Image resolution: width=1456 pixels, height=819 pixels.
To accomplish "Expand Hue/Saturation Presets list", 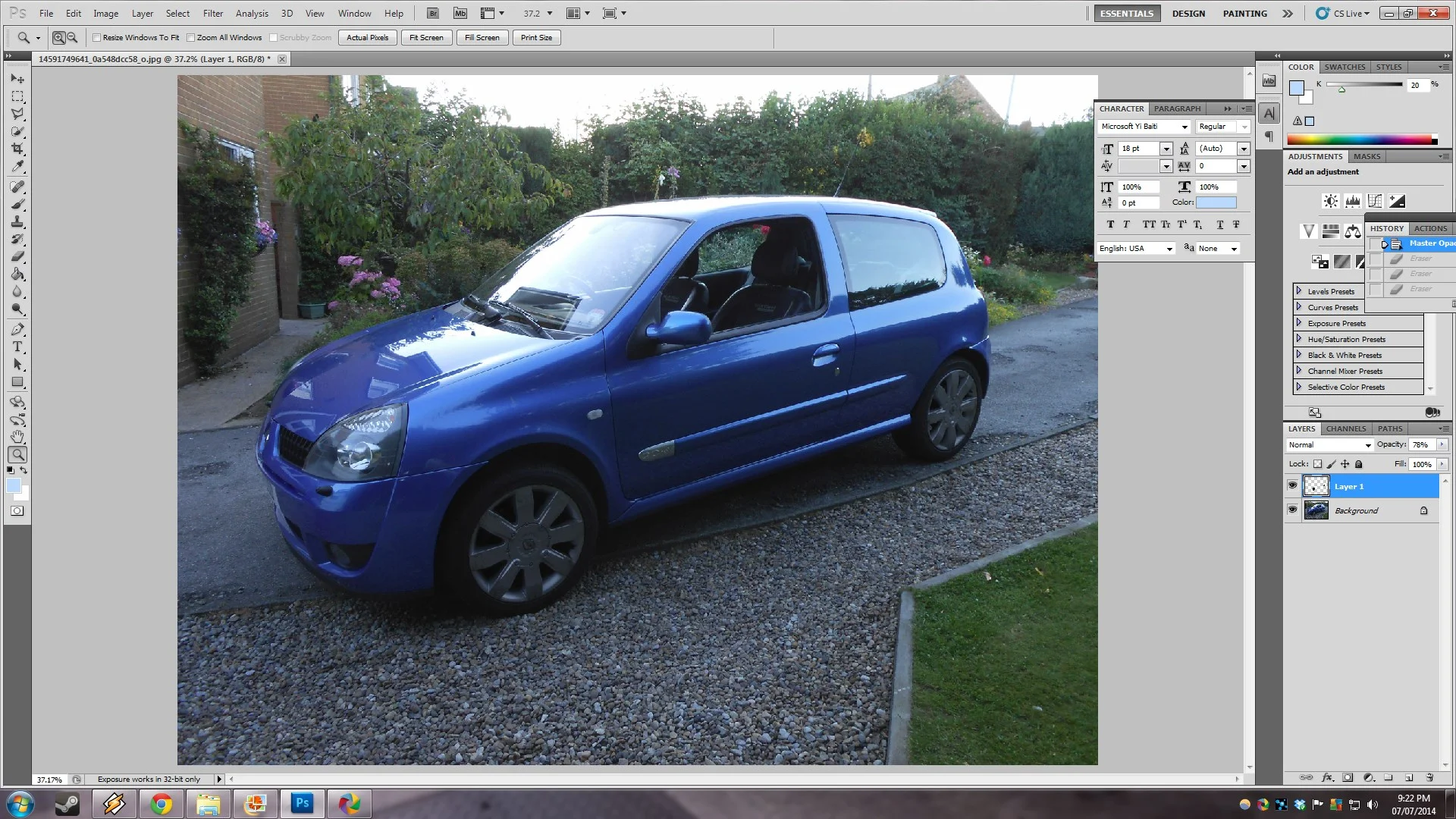I will [x=1299, y=338].
